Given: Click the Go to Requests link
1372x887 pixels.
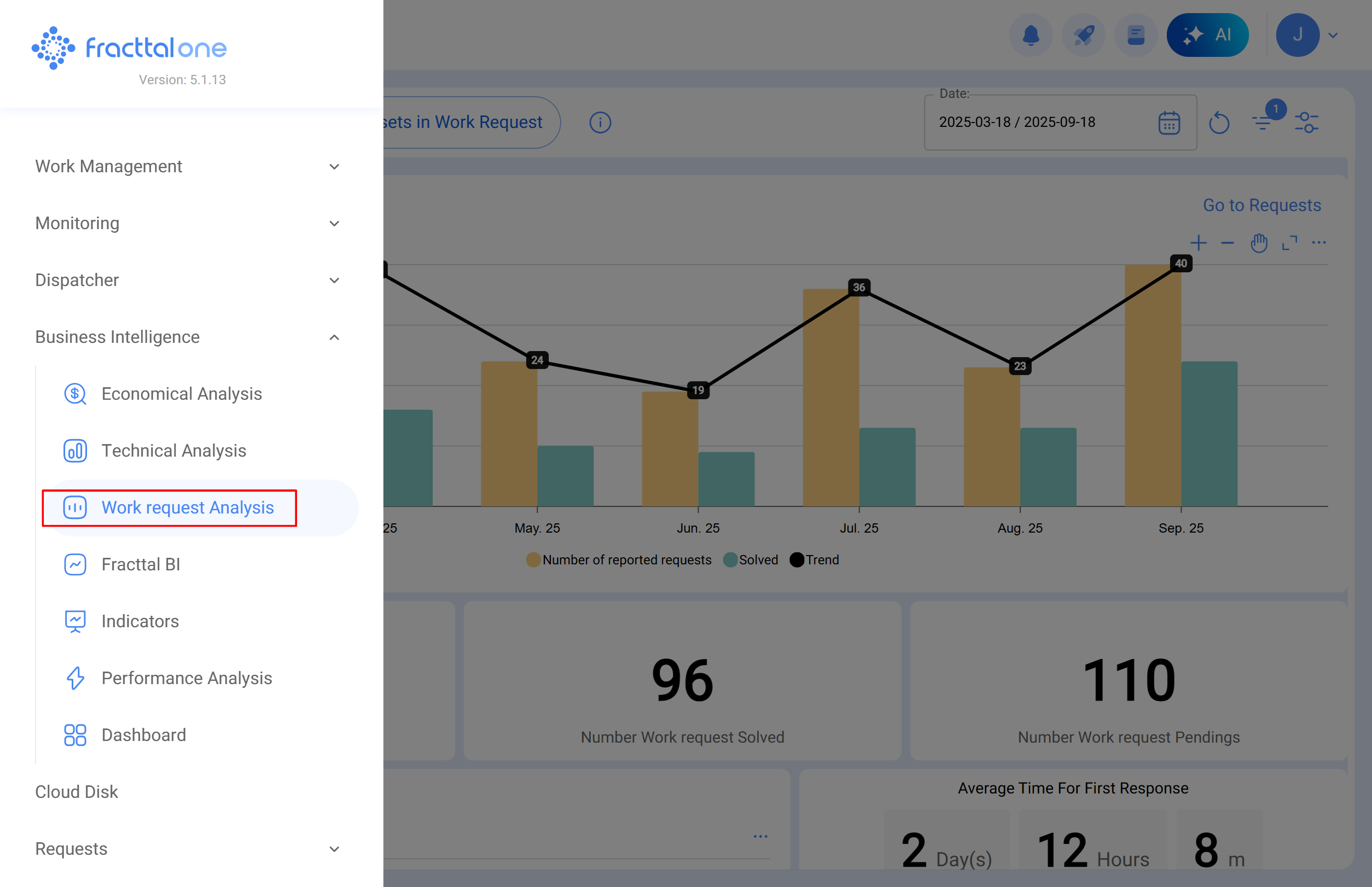Looking at the screenshot, I should [x=1261, y=205].
